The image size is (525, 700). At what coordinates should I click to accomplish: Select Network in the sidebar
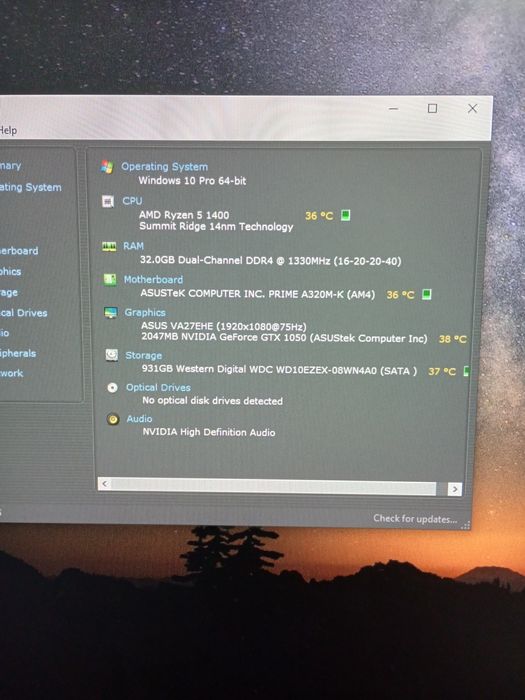coord(12,373)
